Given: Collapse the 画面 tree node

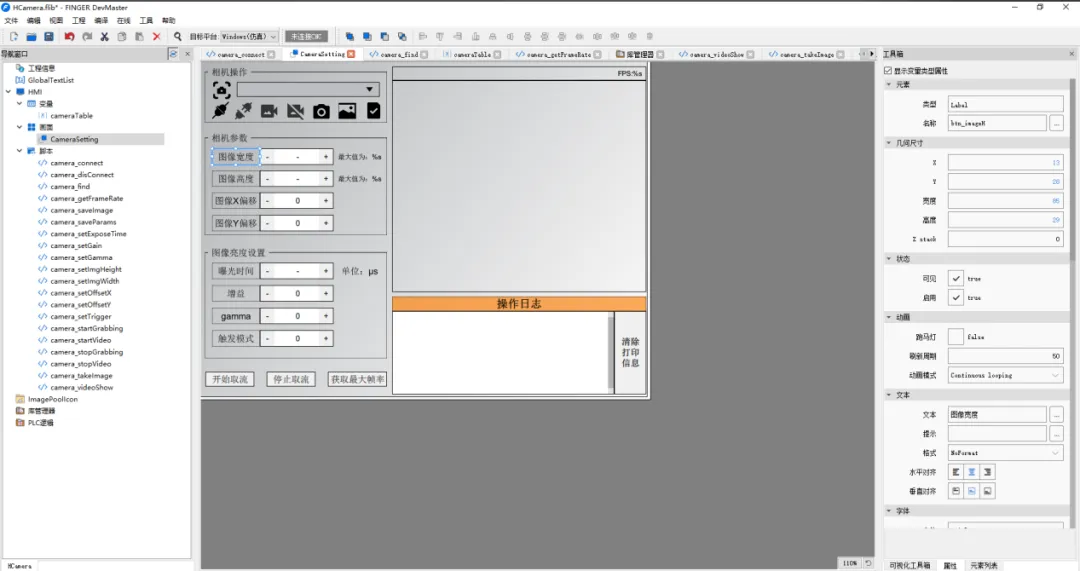Looking at the screenshot, I should 19,127.
